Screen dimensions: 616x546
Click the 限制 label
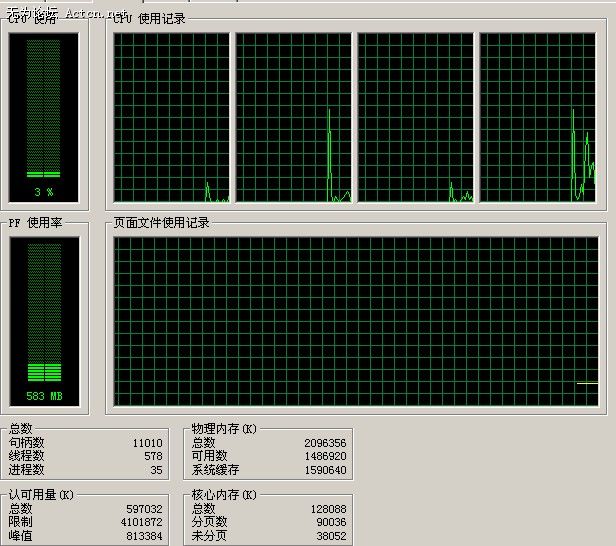tap(20, 522)
